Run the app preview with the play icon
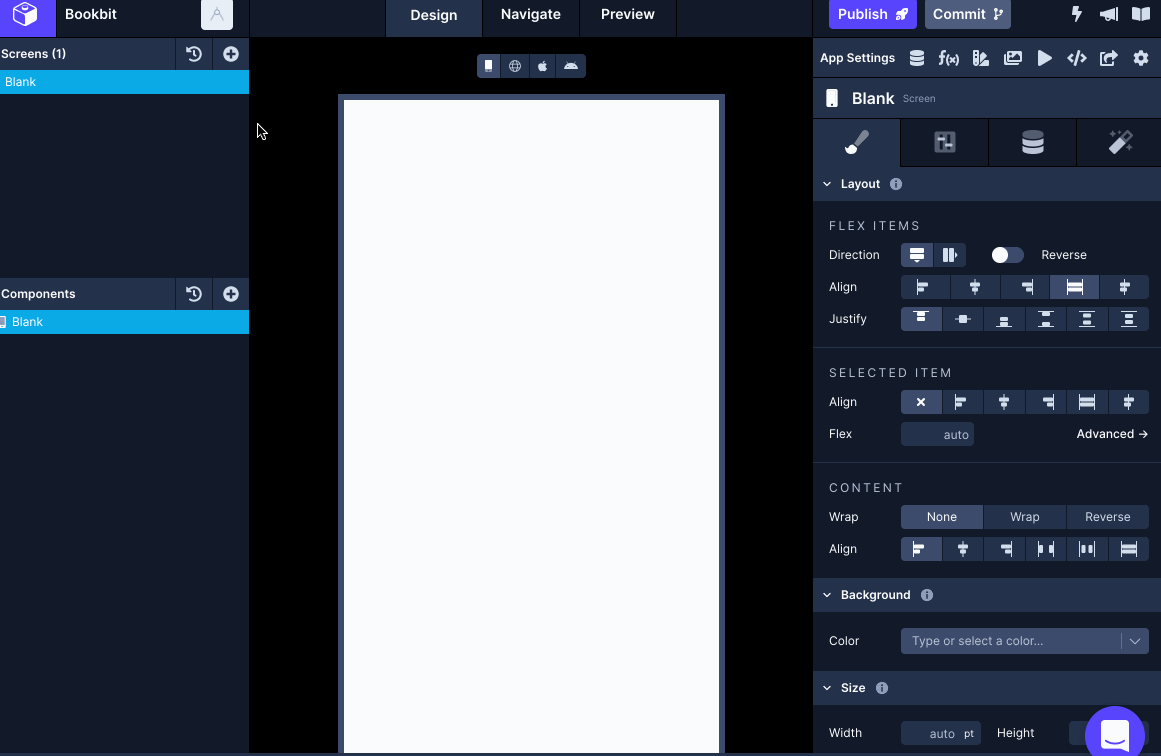Image resolution: width=1161 pixels, height=756 pixels. (x=1044, y=58)
